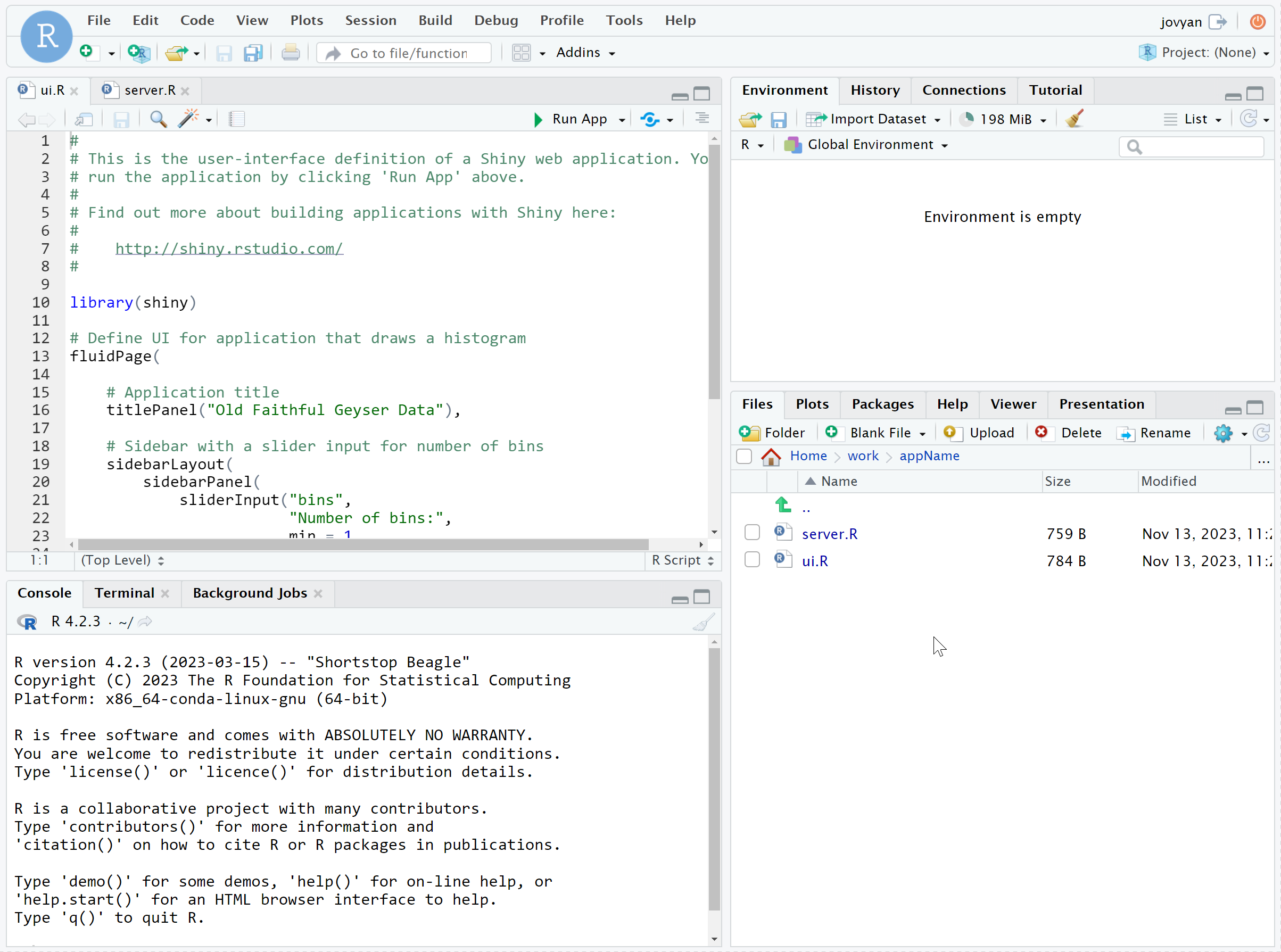Open the shiny.rstudio.com link in code
This screenshot has height=952, width=1281.
click(229, 249)
